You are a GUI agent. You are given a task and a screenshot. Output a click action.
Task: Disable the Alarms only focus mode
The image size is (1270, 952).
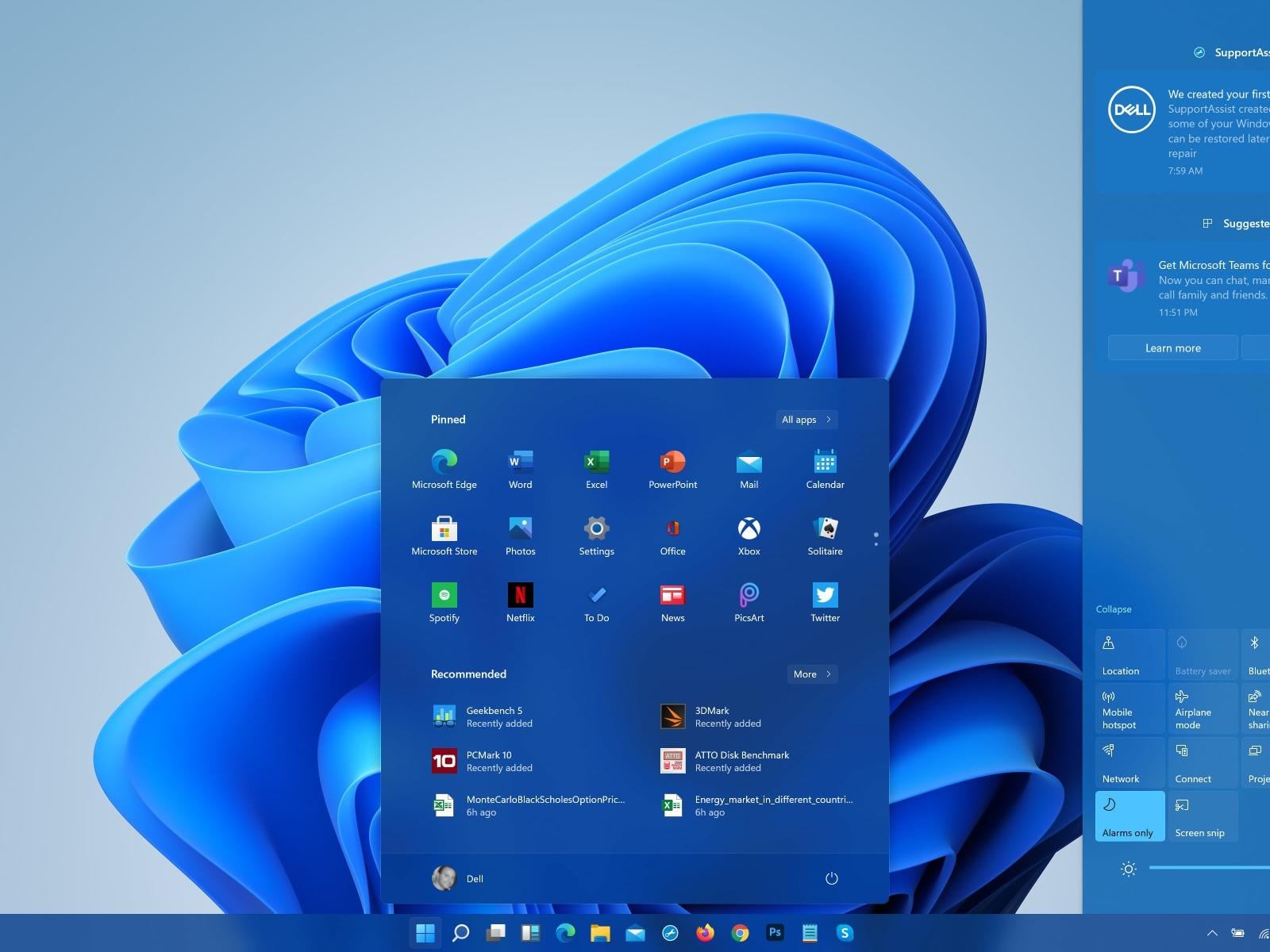1129,816
